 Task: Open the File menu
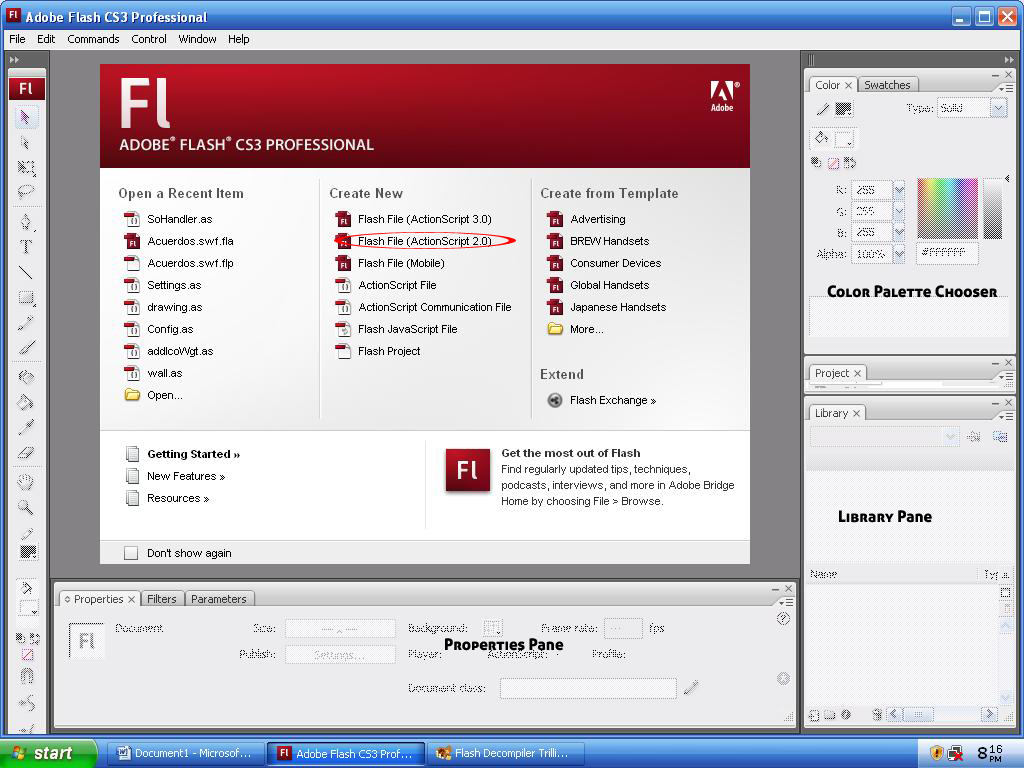tap(17, 39)
